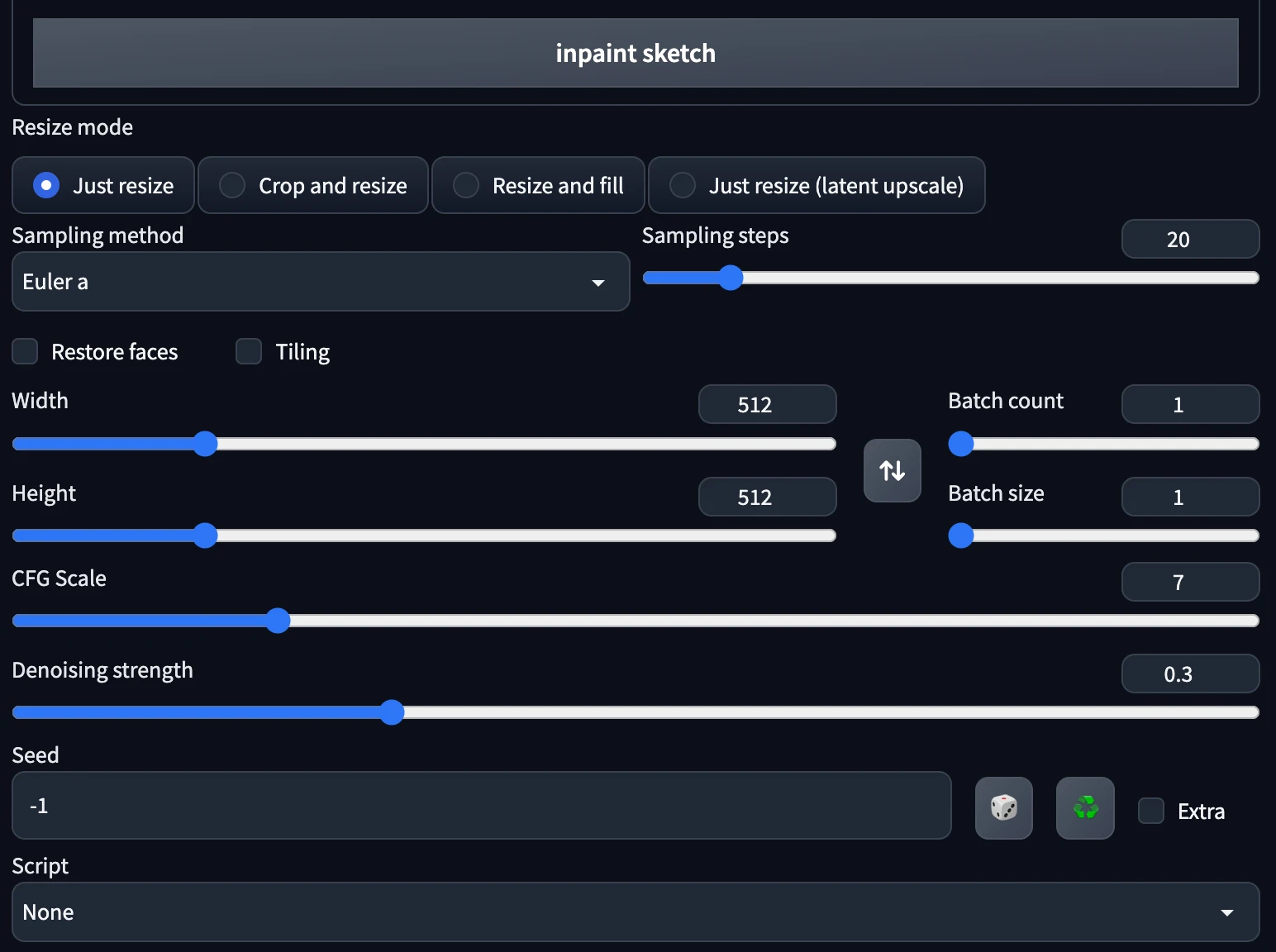Swap width and height with the arrows button
The width and height of the screenshot is (1276, 952).
pyautogui.click(x=892, y=470)
